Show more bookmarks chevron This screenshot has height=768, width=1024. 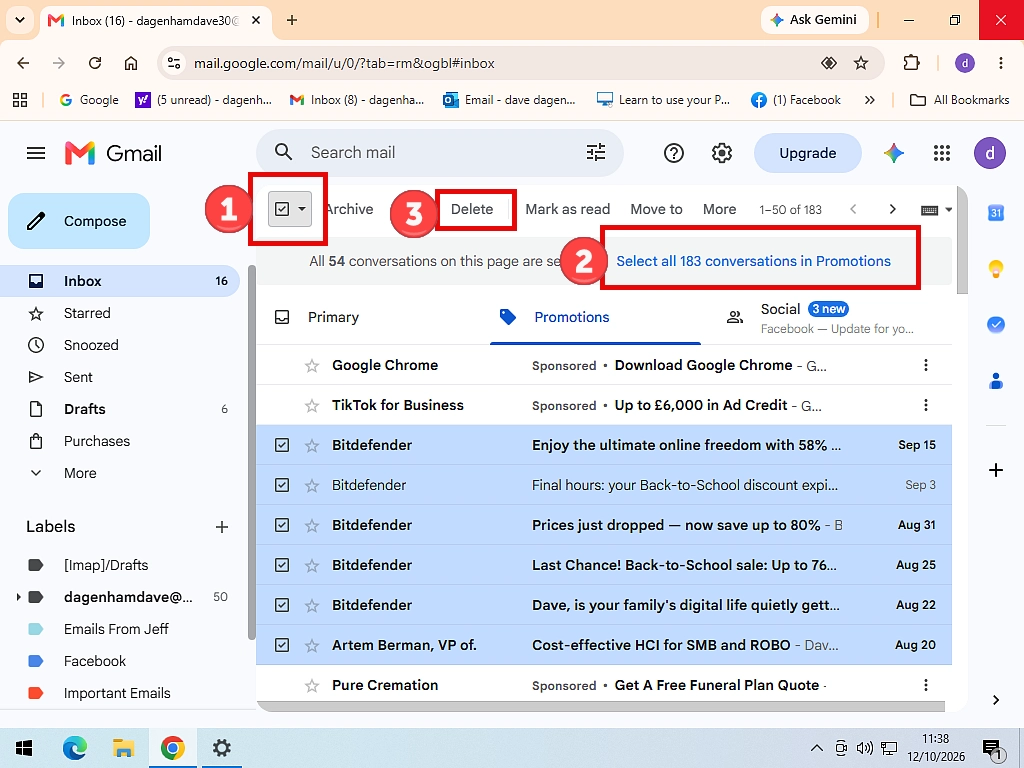[869, 100]
